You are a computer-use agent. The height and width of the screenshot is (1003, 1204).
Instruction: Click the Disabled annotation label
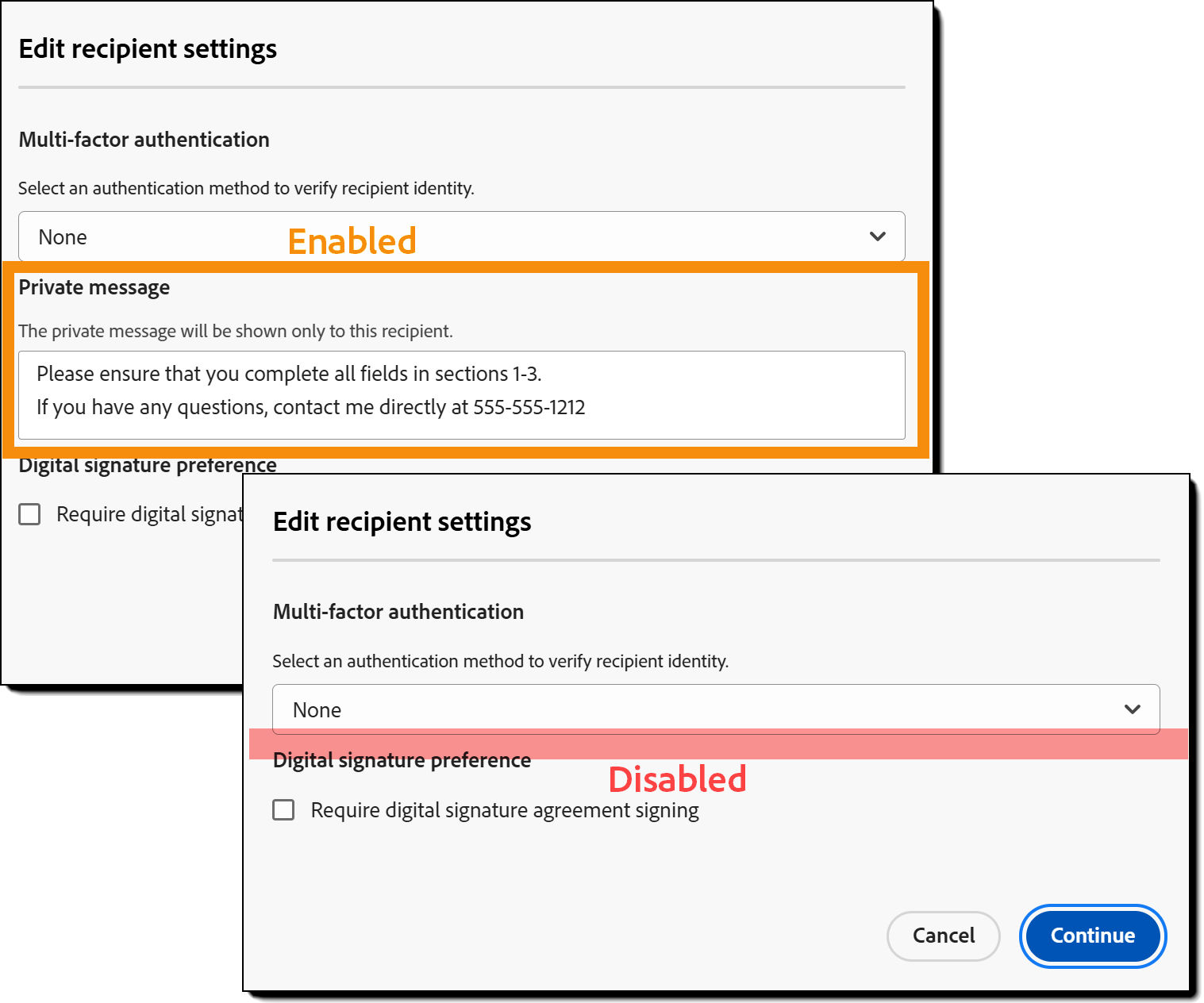tap(677, 778)
